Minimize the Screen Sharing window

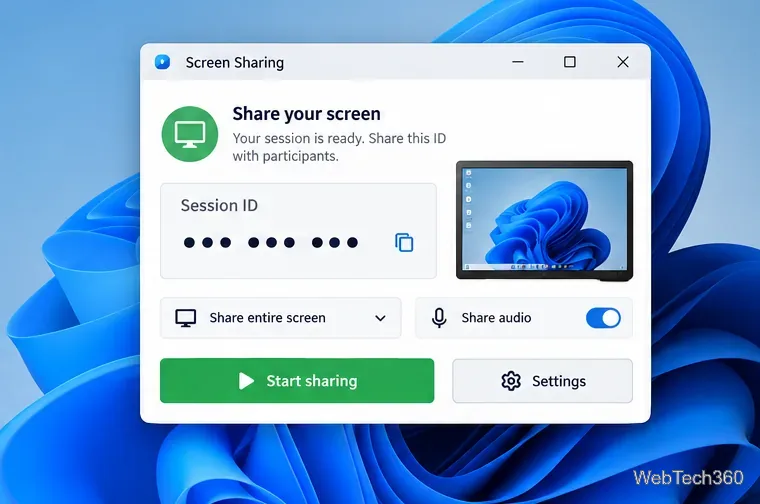518,62
